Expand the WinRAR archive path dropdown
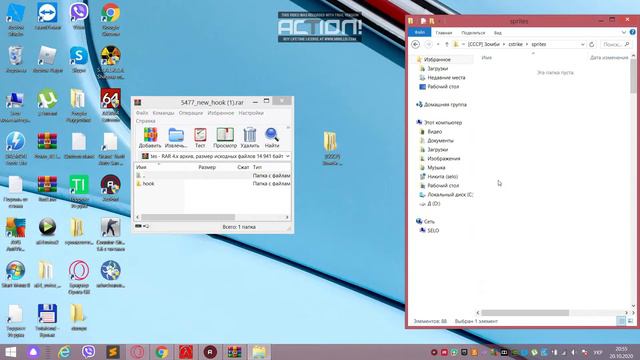Screen dimensions: 640x360 [x=287, y=156]
